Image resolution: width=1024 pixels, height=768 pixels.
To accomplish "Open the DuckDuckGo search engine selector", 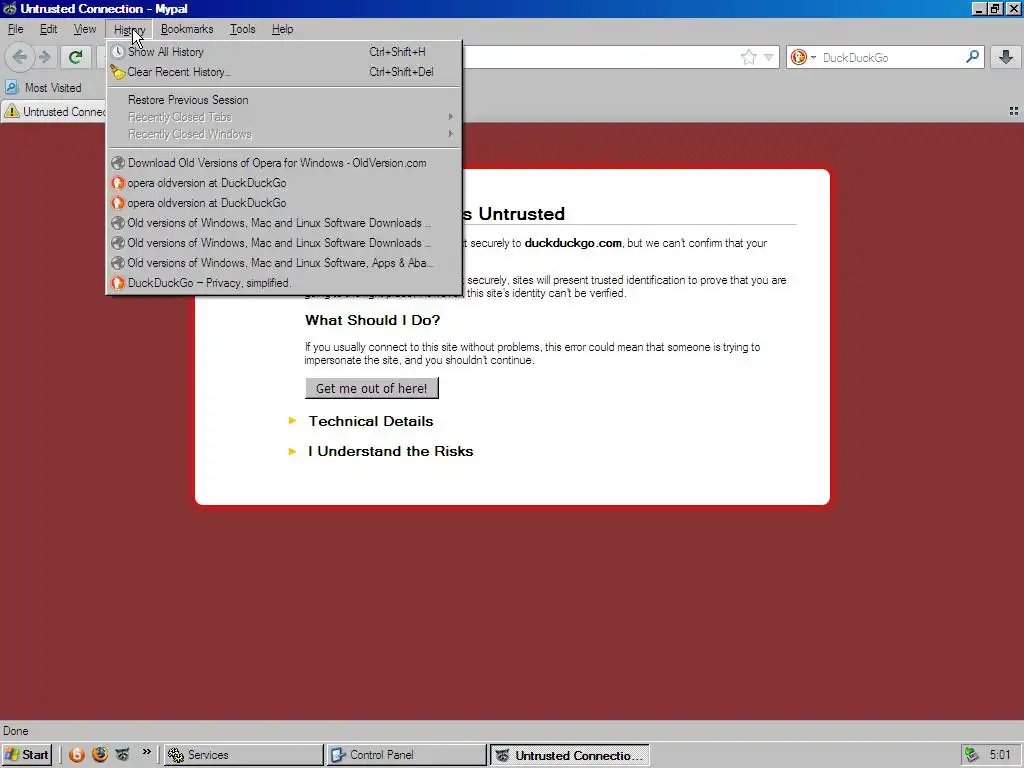I will click(803, 57).
